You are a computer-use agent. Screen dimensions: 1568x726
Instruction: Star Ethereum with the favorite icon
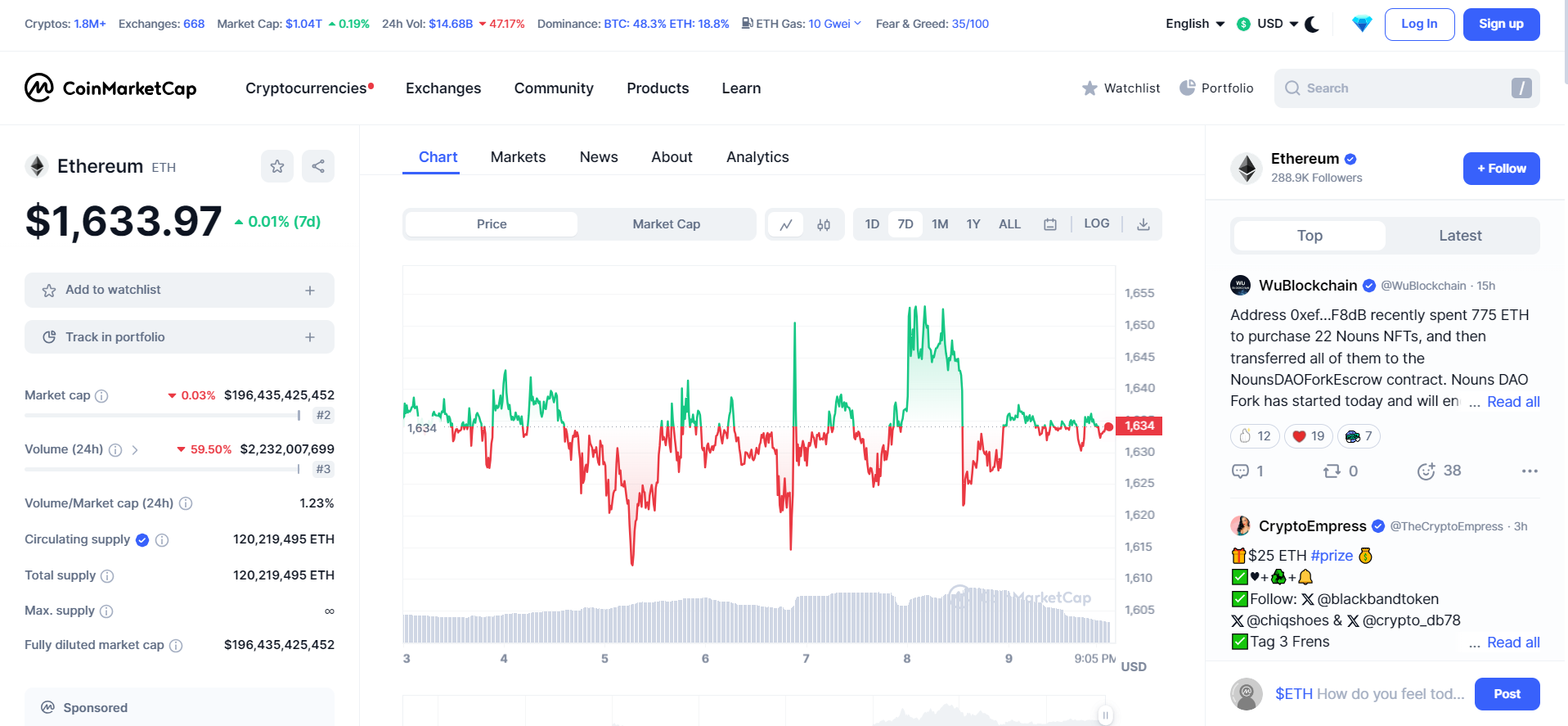(277, 166)
